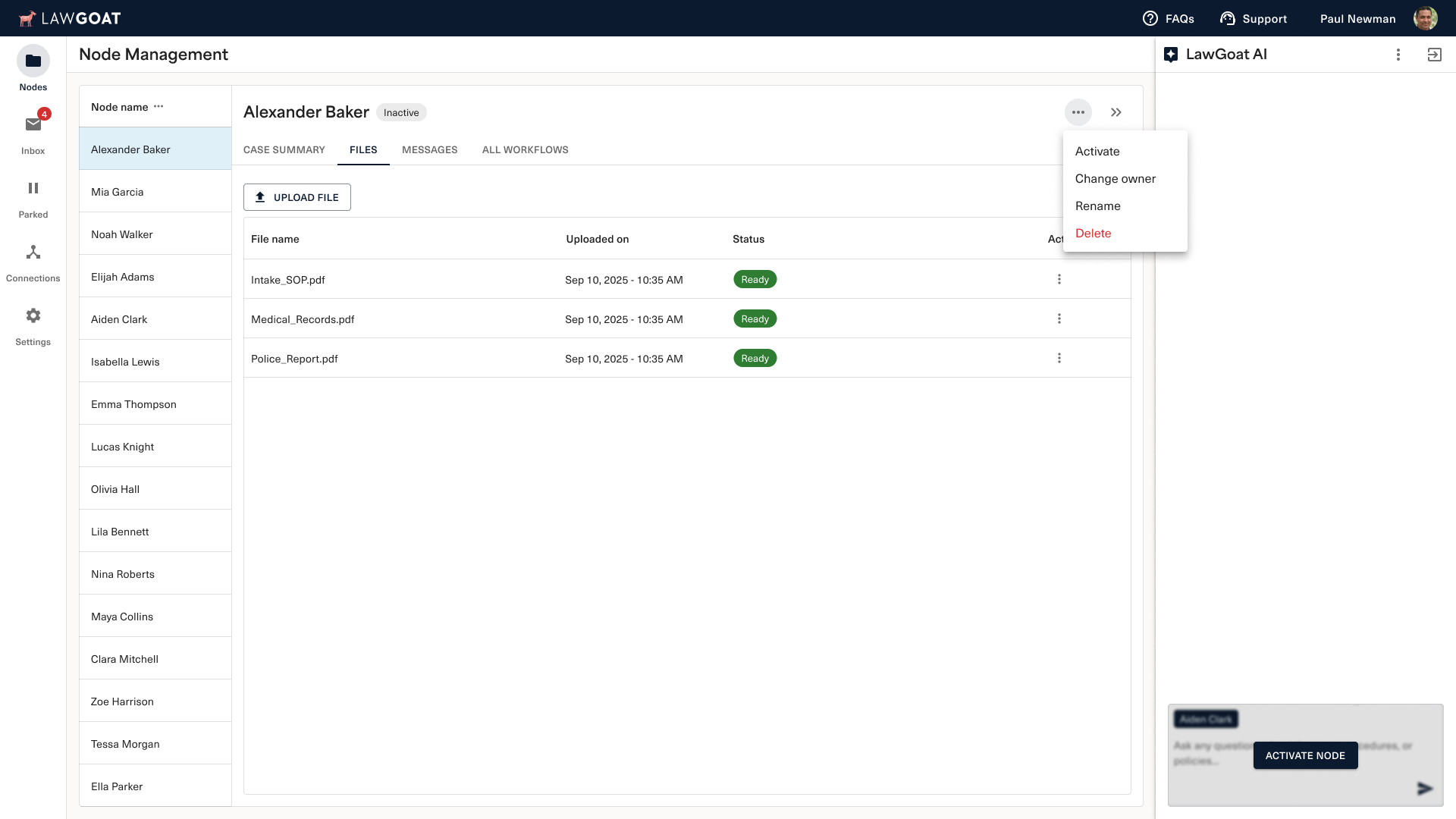Open the Inbox icon in sidebar
1456x819 pixels.
pyautogui.click(x=33, y=125)
